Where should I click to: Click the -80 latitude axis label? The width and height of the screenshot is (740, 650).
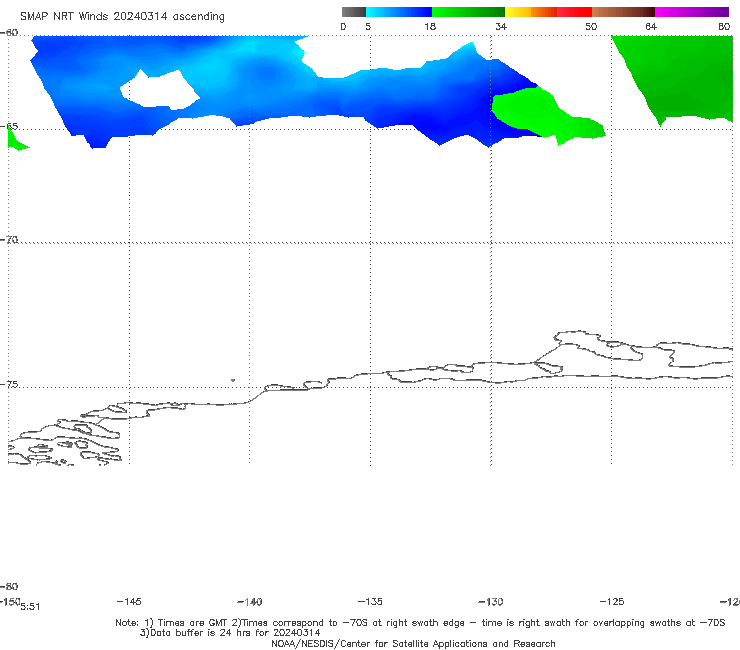[9, 586]
